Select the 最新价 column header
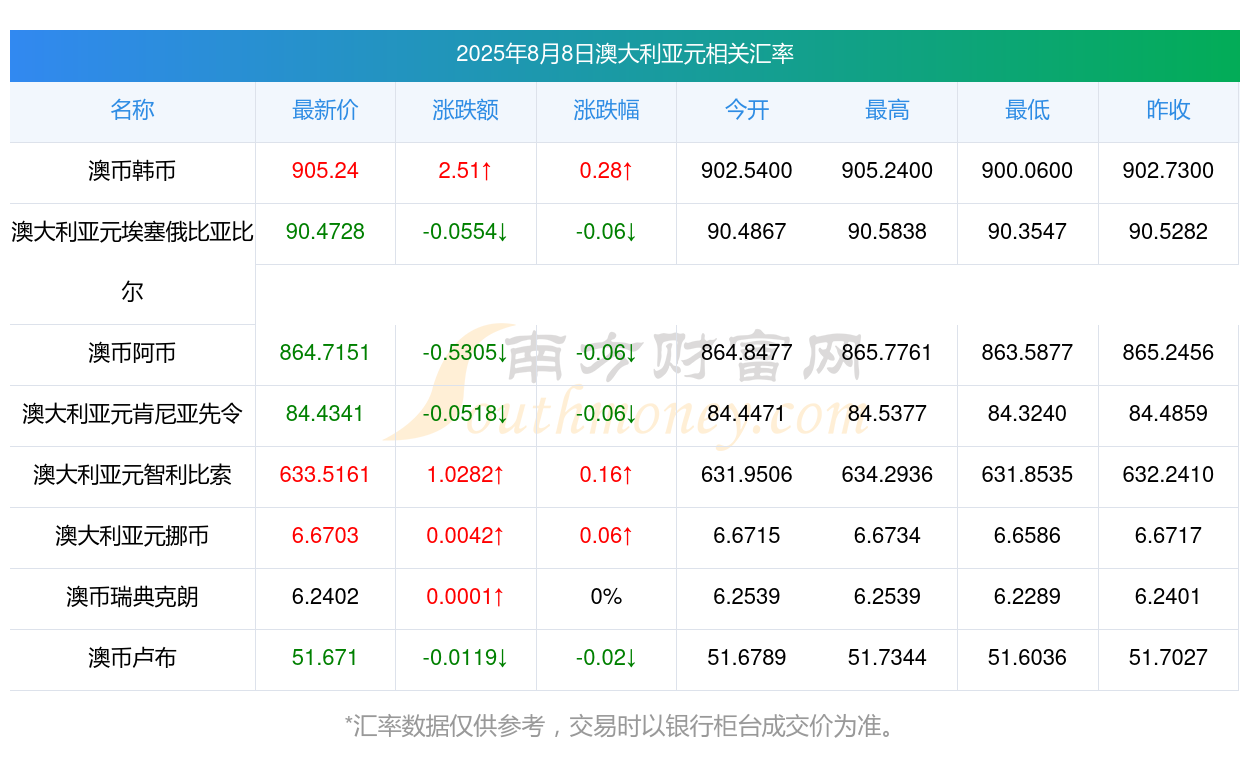The image size is (1250, 757). click(x=325, y=110)
